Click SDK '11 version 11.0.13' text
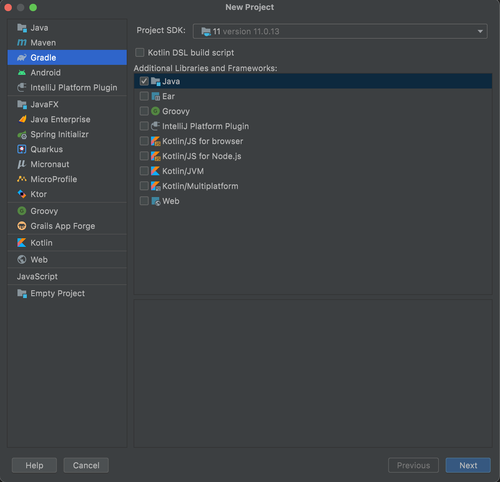 (x=246, y=32)
